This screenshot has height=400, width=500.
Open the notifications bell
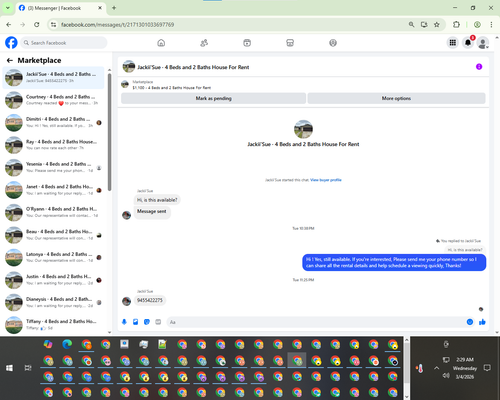[x=468, y=43]
